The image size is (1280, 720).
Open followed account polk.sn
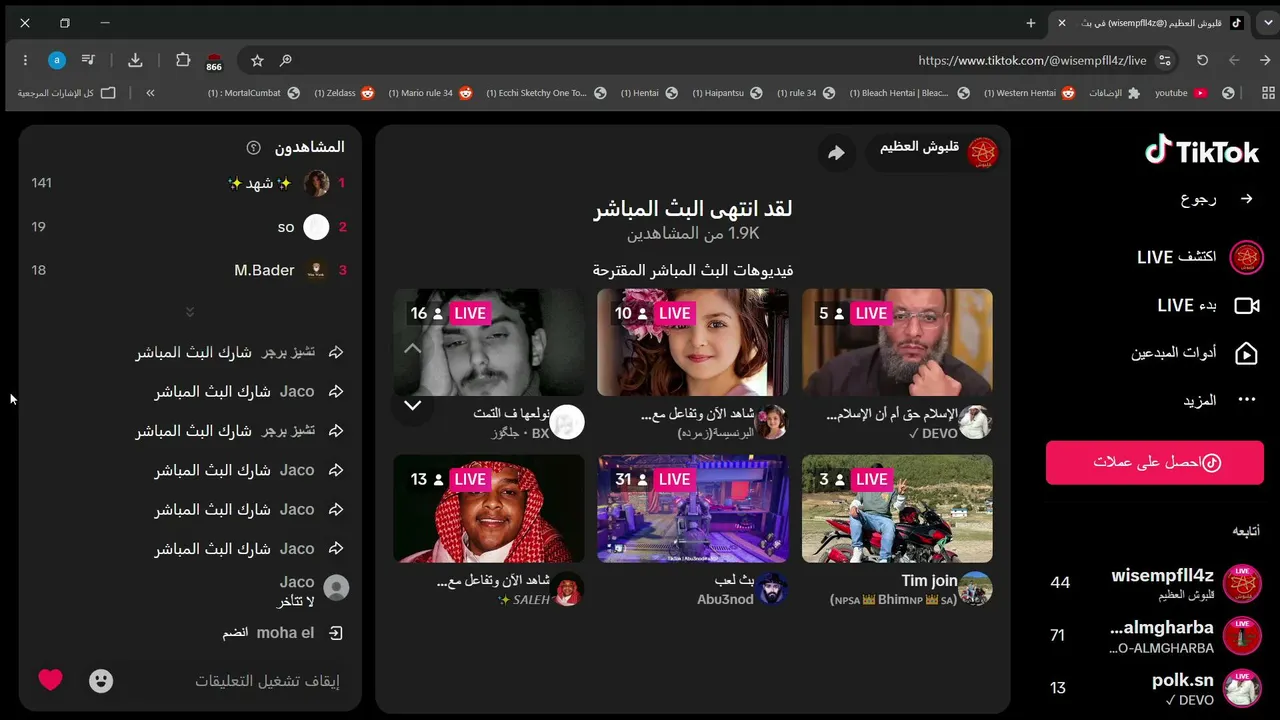point(1155,688)
